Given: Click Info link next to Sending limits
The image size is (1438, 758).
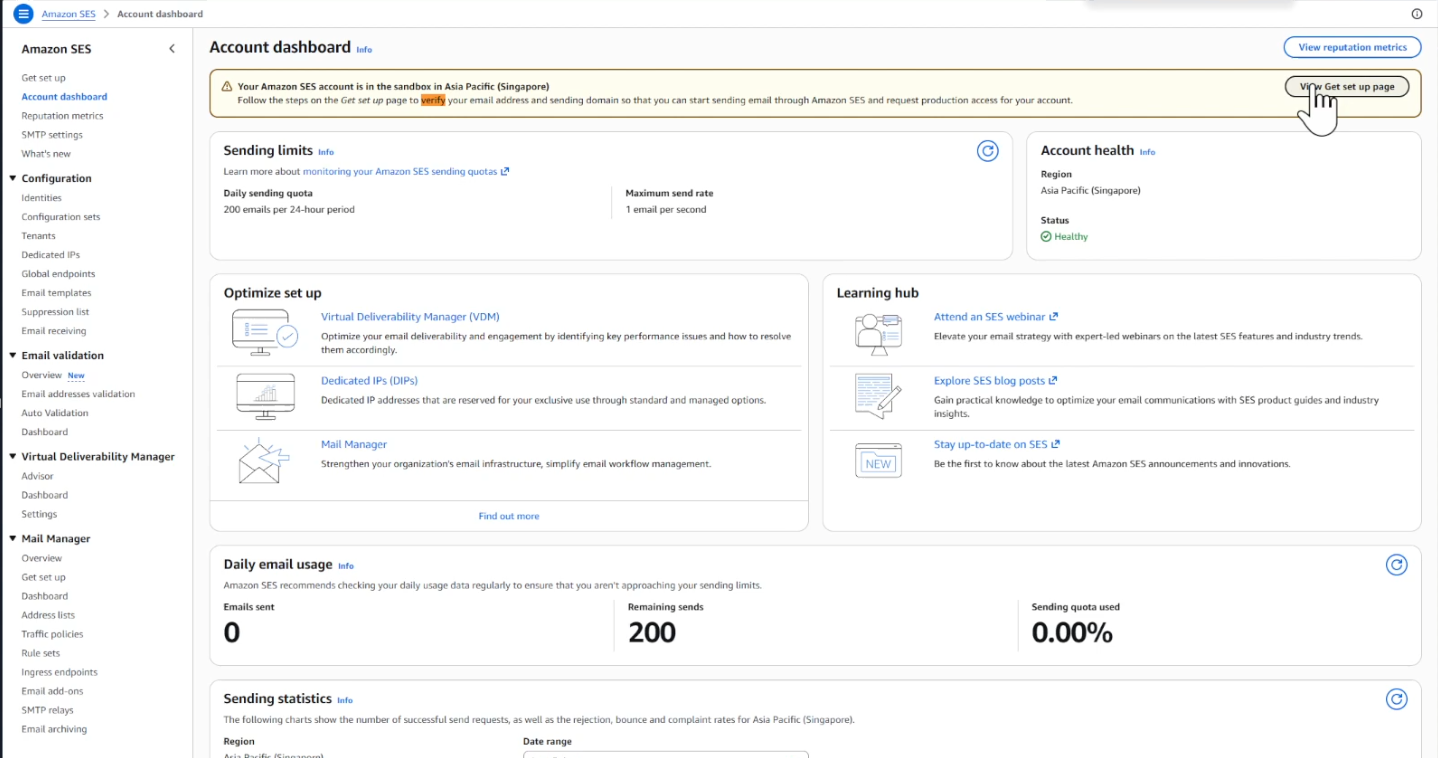Looking at the screenshot, I should [x=326, y=152].
